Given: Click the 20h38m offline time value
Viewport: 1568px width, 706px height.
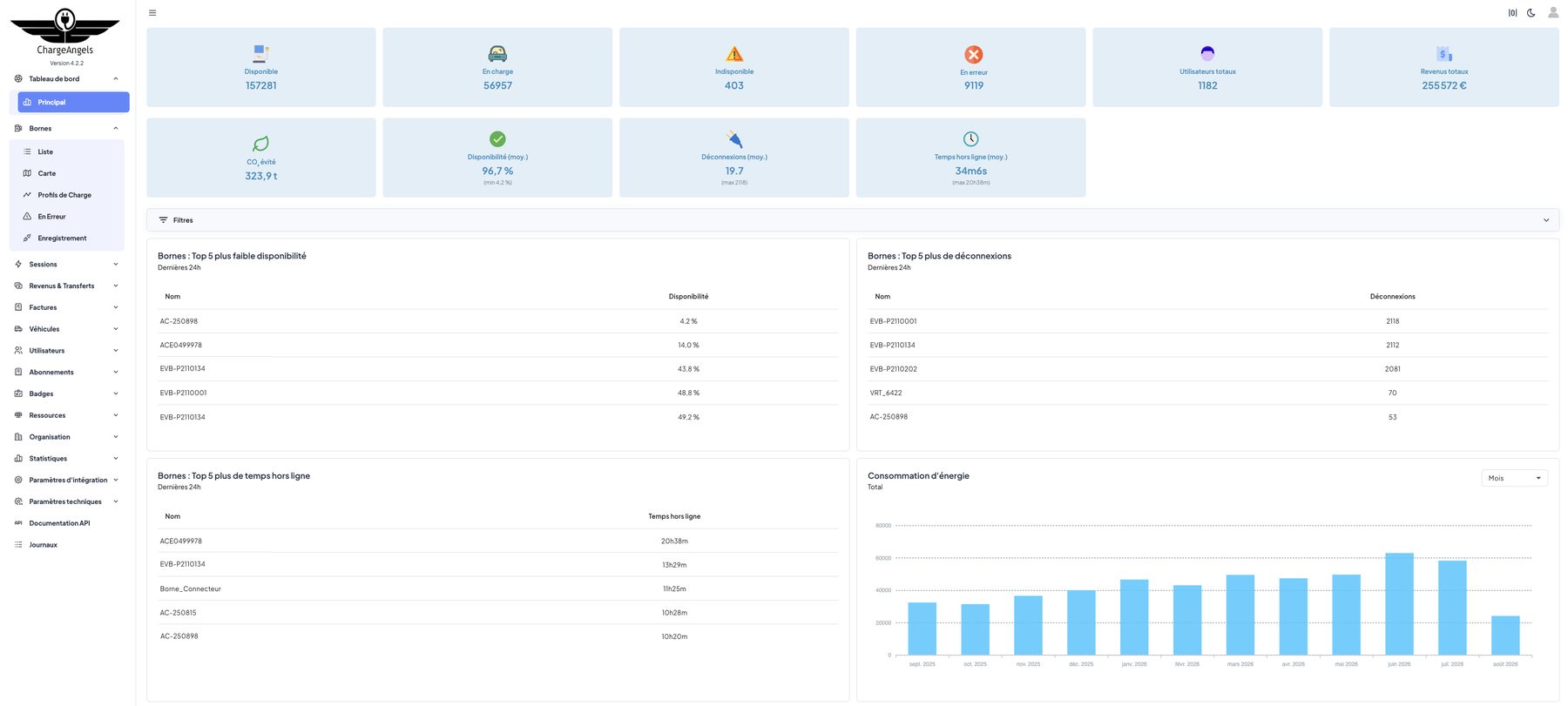Looking at the screenshot, I should [674, 541].
